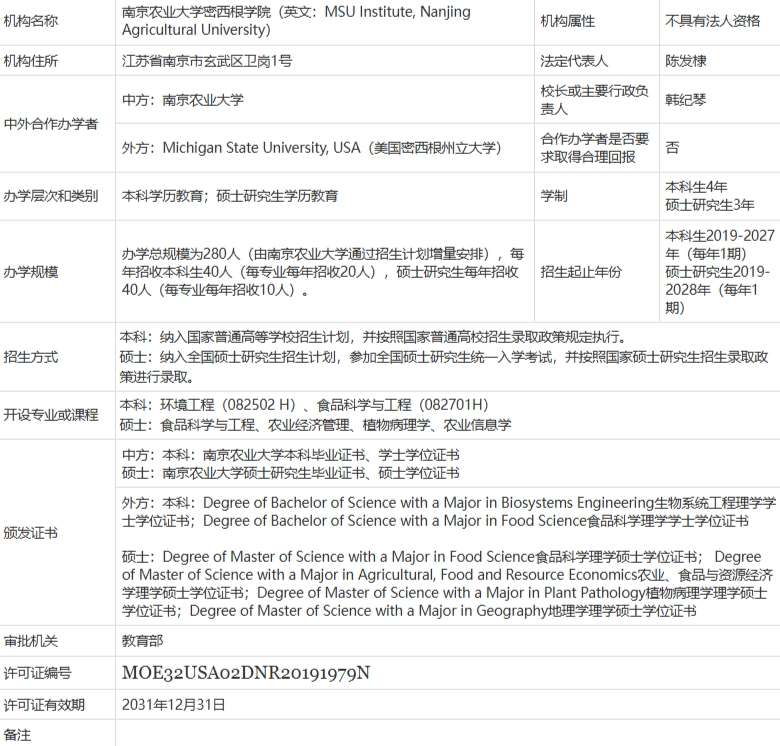Click the license number MOE32USA02DNR20191979N
This screenshot has height=746, width=780.
246,673
